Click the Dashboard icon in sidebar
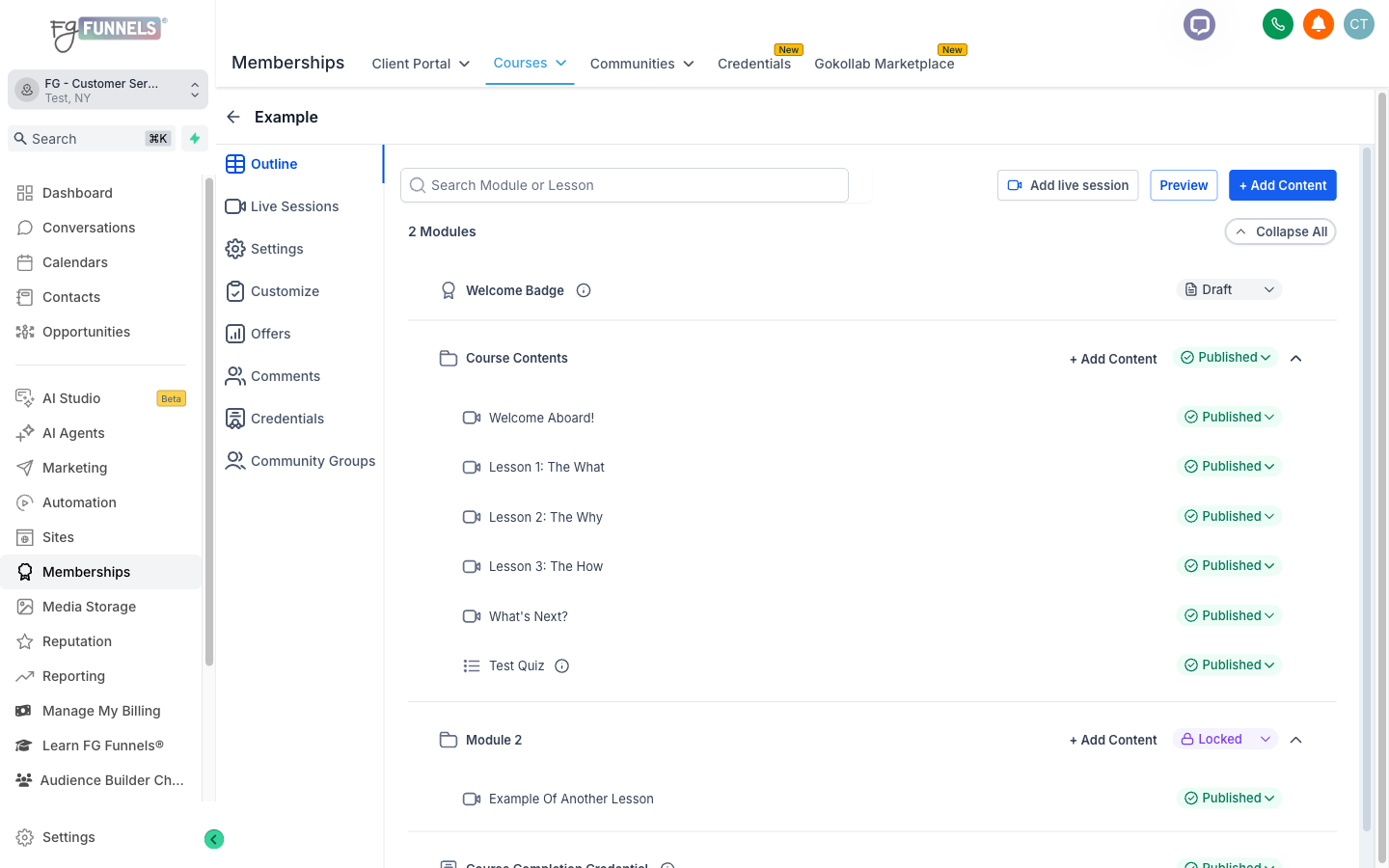The image size is (1389, 868). (25, 193)
